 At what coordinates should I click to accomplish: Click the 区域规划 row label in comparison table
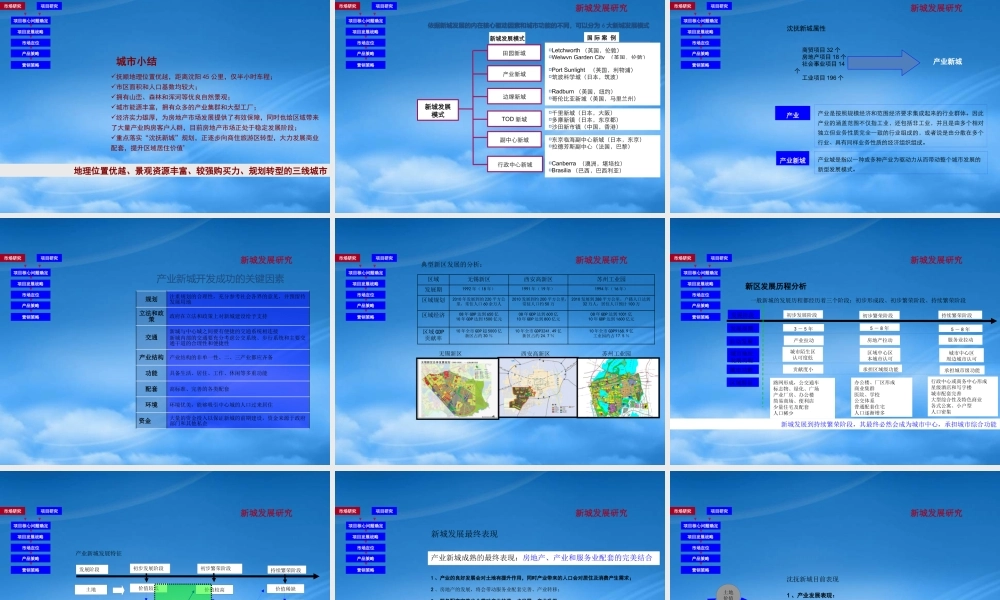433,300
